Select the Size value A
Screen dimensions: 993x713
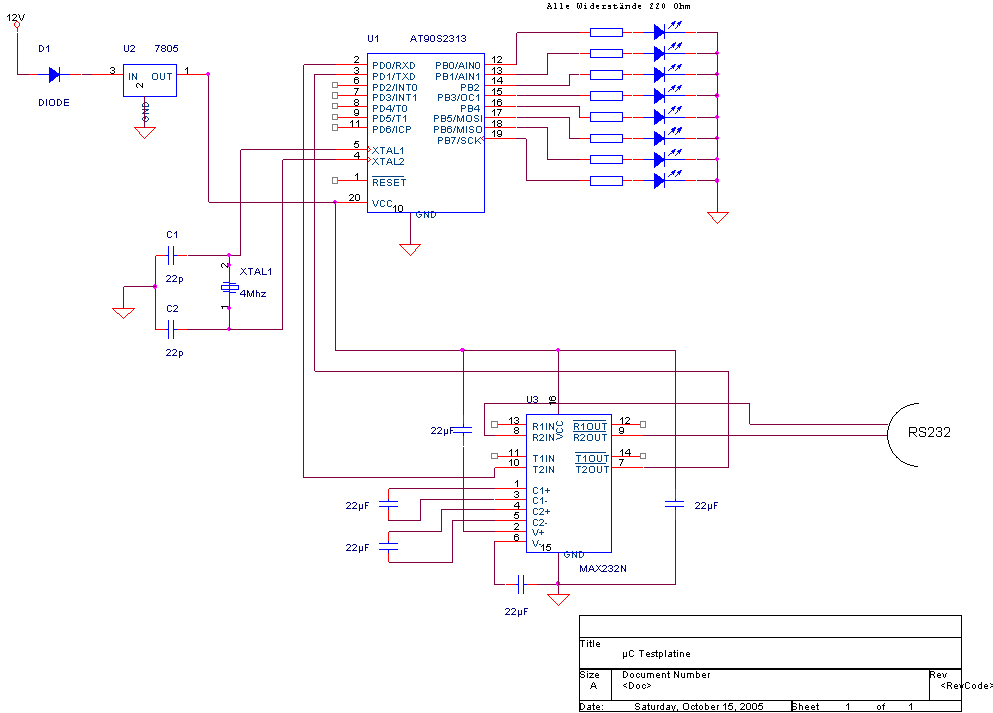593,686
